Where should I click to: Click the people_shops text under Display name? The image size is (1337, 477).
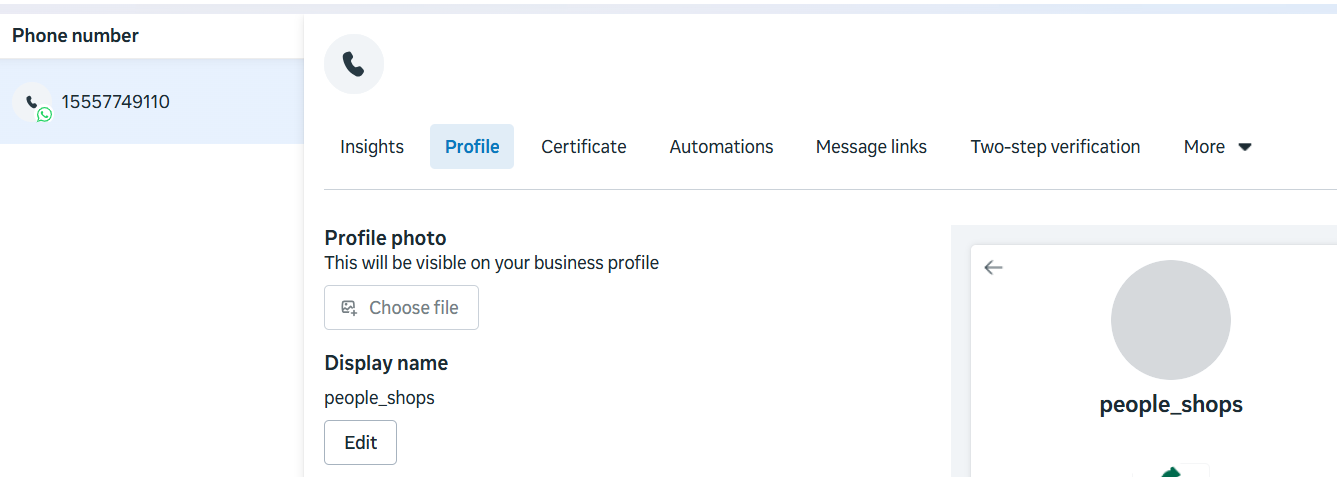pyautogui.click(x=379, y=398)
